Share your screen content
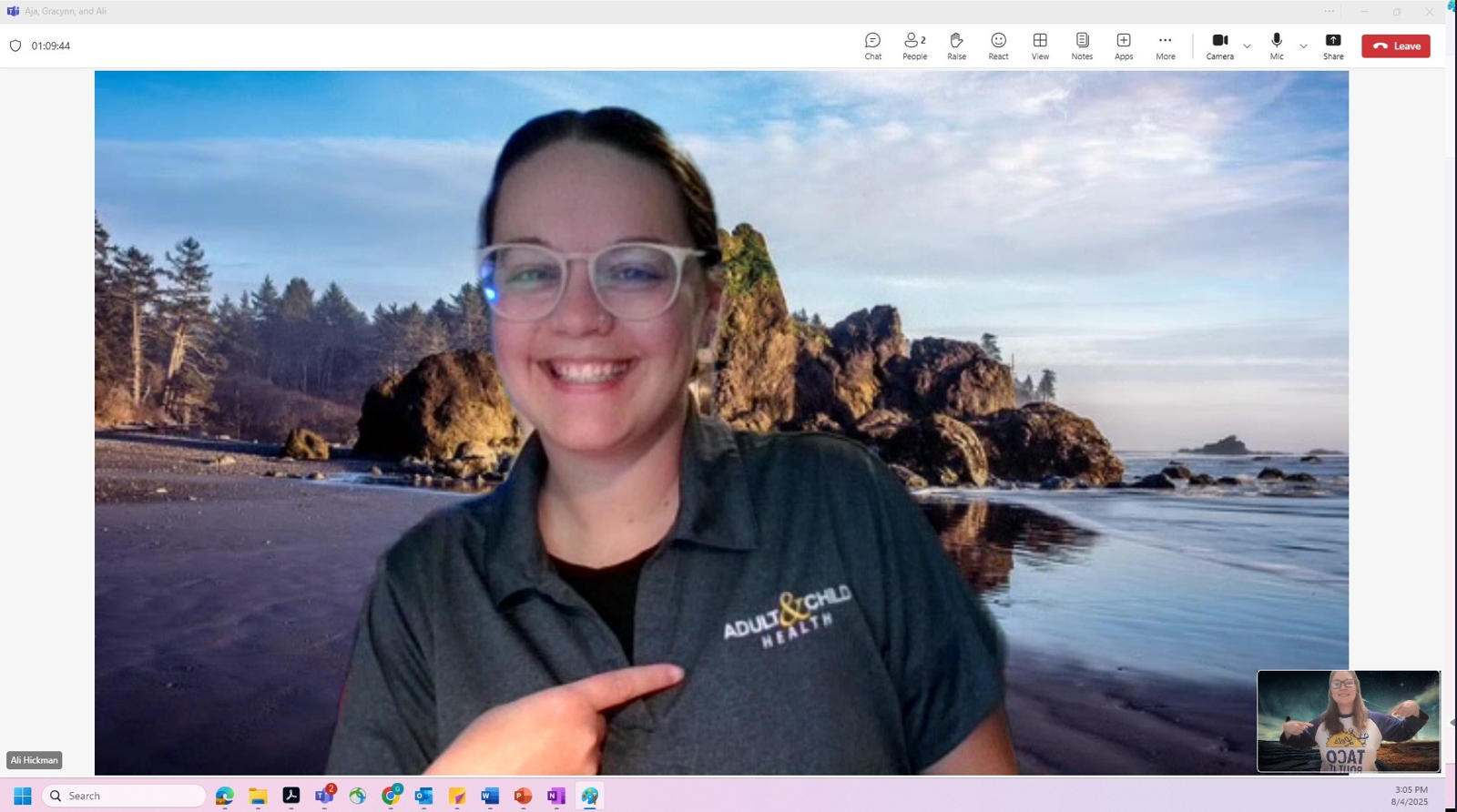This screenshot has height=812, width=1457. (1333, 46)
